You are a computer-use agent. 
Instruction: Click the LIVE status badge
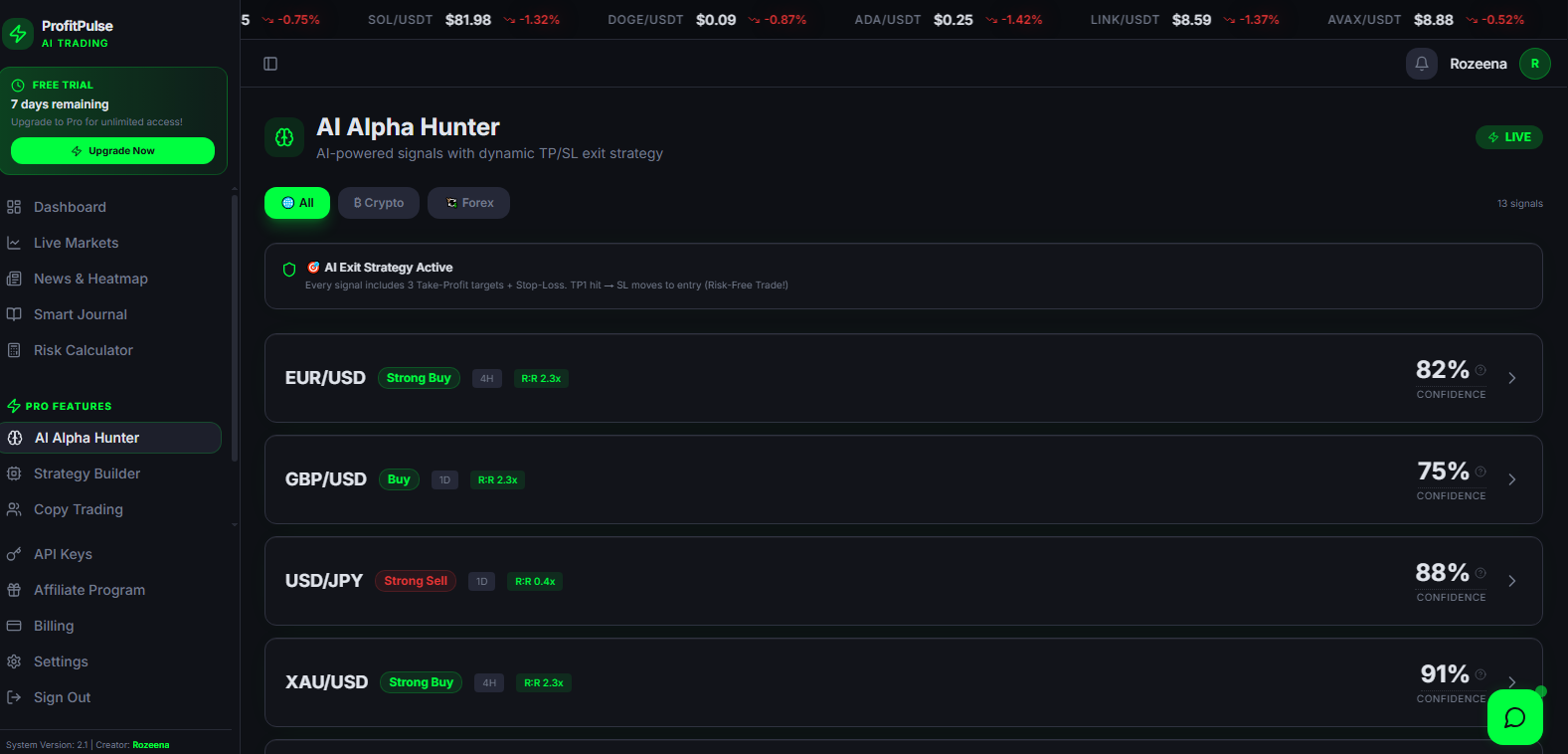(1509, 137)
